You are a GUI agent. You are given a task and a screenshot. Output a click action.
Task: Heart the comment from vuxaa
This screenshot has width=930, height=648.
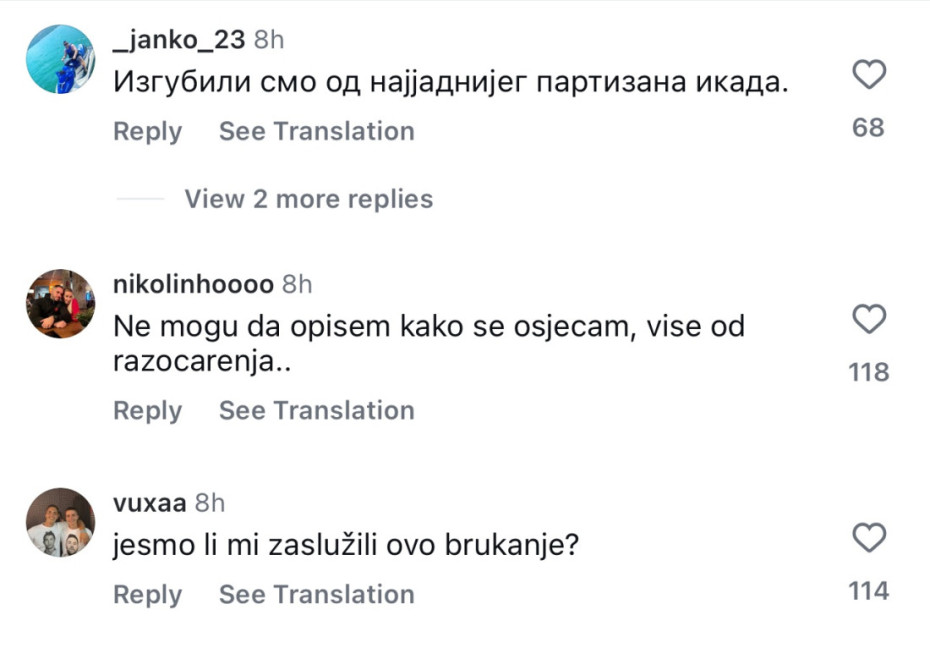[x=869, y=538]
